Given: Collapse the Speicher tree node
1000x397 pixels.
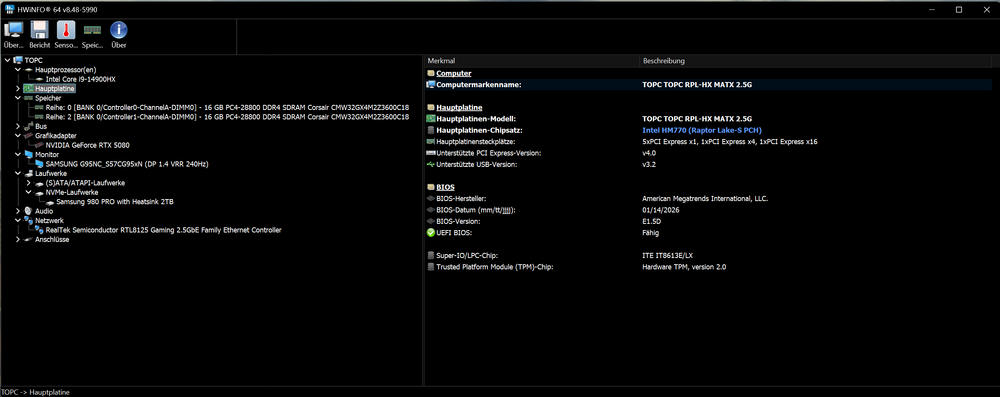Looking at the screenshot, I should [18, 98].
